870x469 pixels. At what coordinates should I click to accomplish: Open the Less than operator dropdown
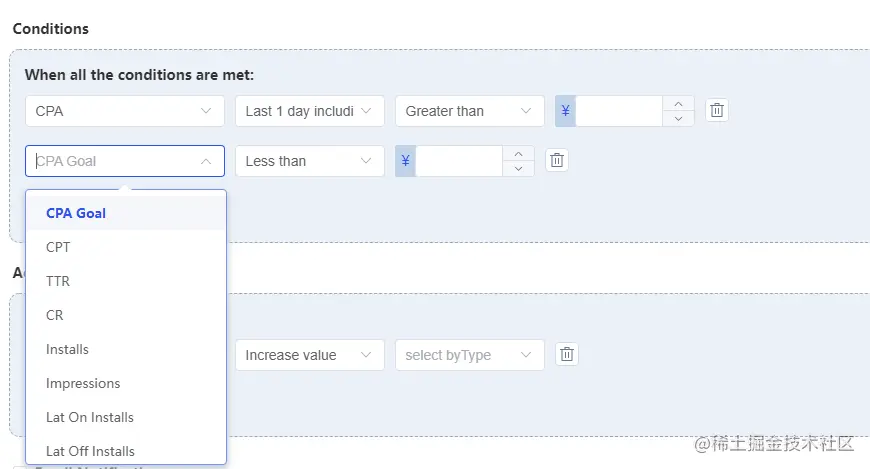[309, 161]
